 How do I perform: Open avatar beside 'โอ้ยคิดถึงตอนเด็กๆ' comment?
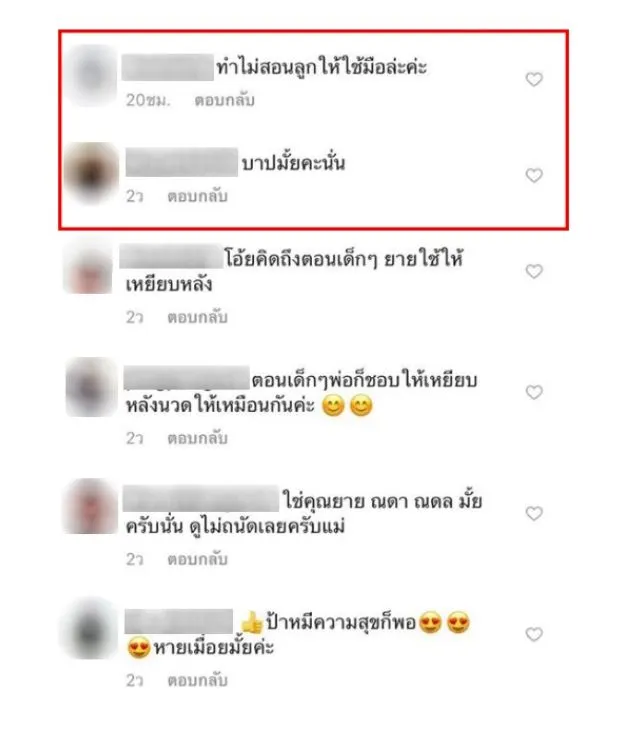tap(89, 267)
